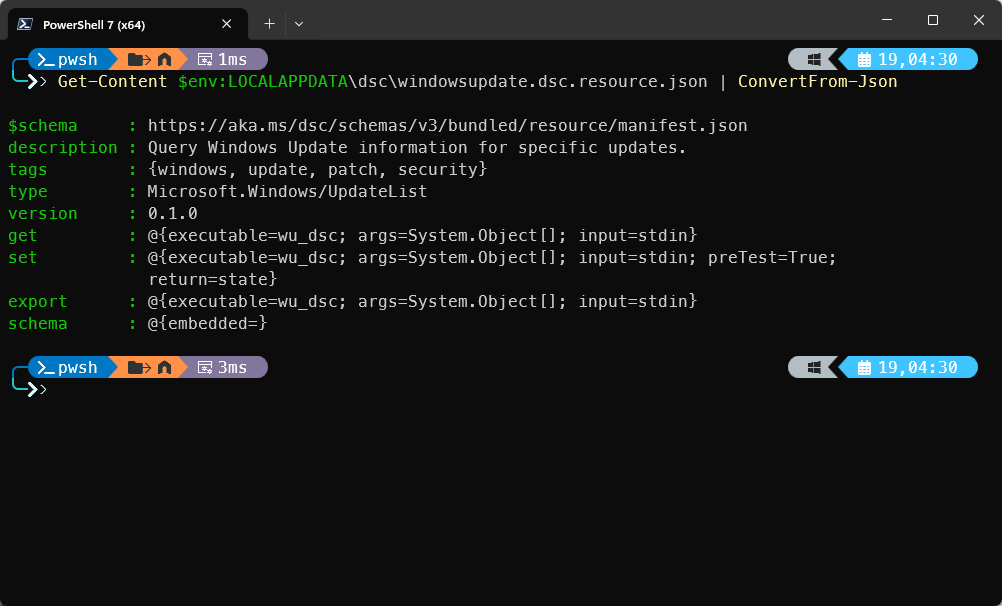Click the pwsh segment in the second prompt

click(68, 368)
